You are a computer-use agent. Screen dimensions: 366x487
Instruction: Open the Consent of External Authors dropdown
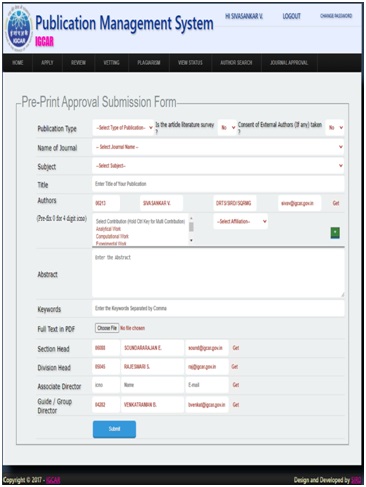[x=335, y=128]
